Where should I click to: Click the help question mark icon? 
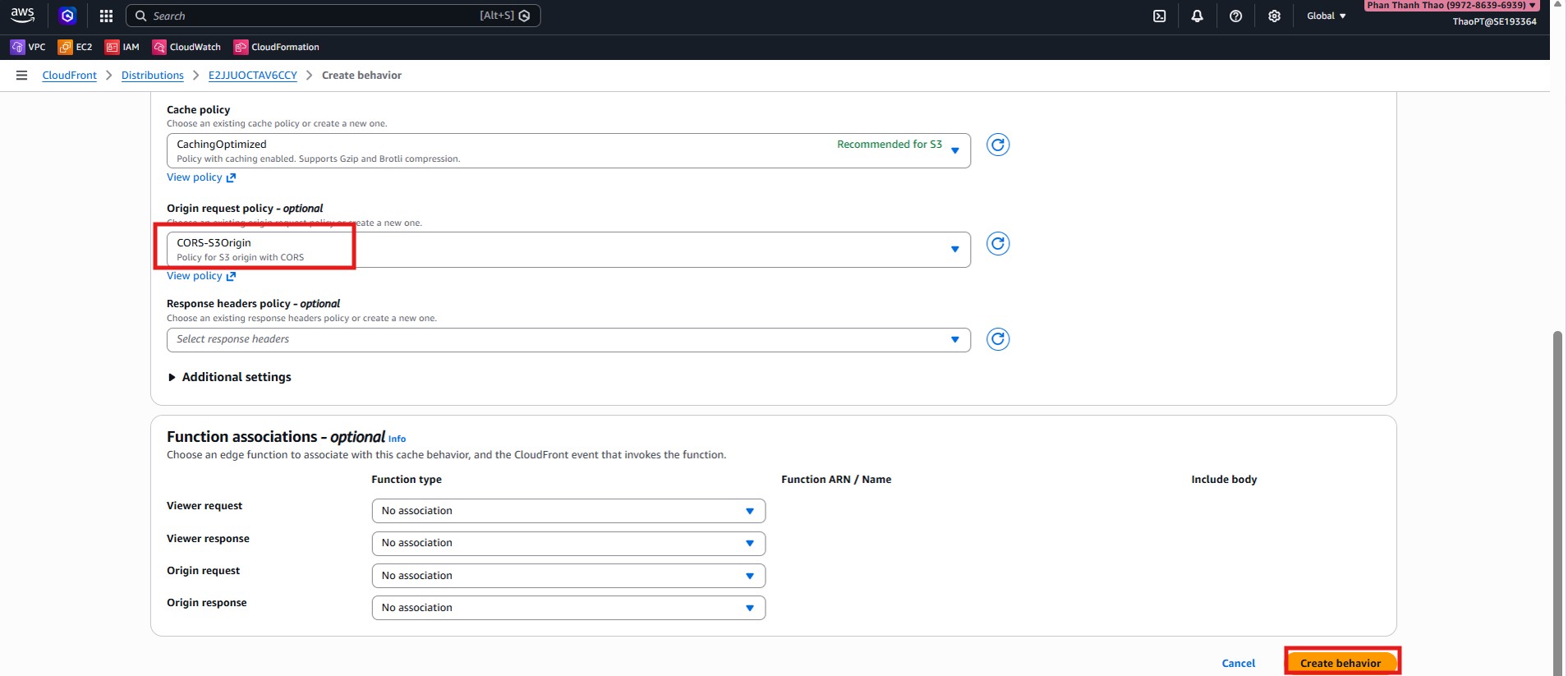[1235, 16]
